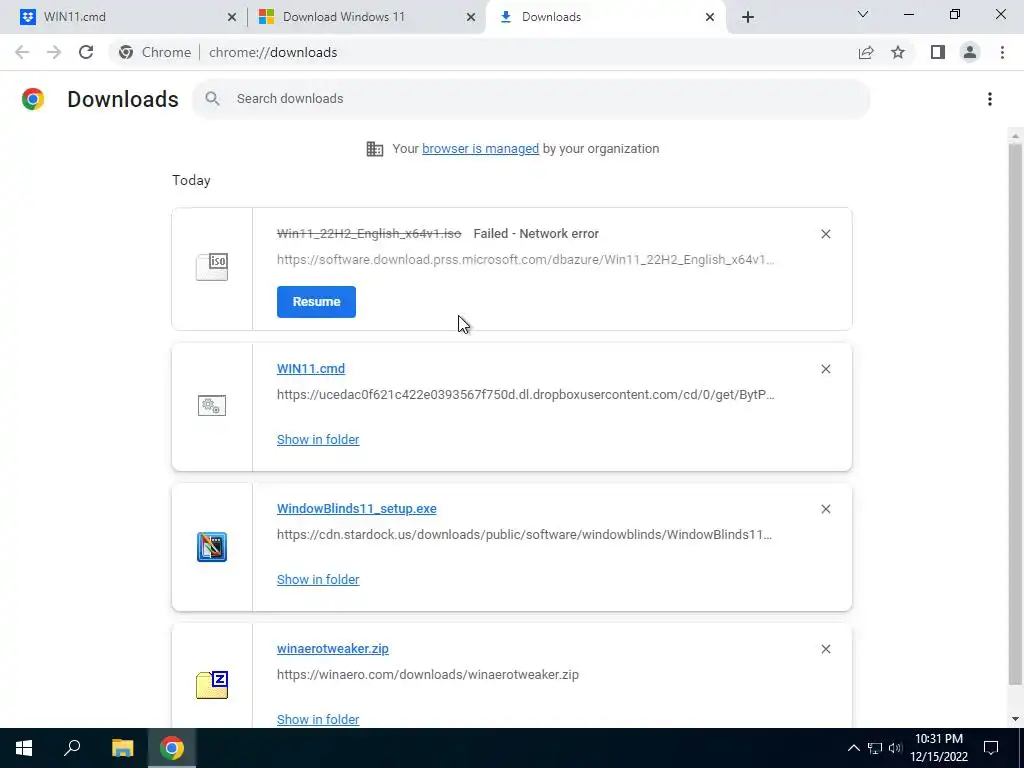Screen dimensions: 1024x768
Task: Click the cdn.stardock.us source URL text
Action: coord(524,534)
